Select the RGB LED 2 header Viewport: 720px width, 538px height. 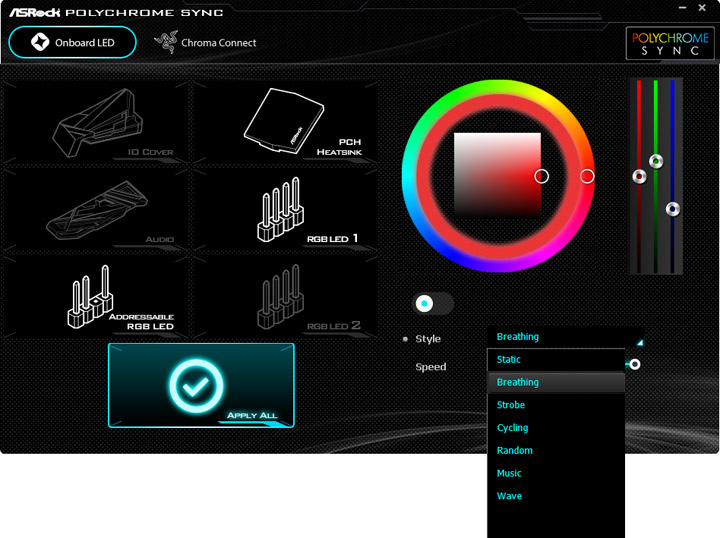(x=286, y=297)
